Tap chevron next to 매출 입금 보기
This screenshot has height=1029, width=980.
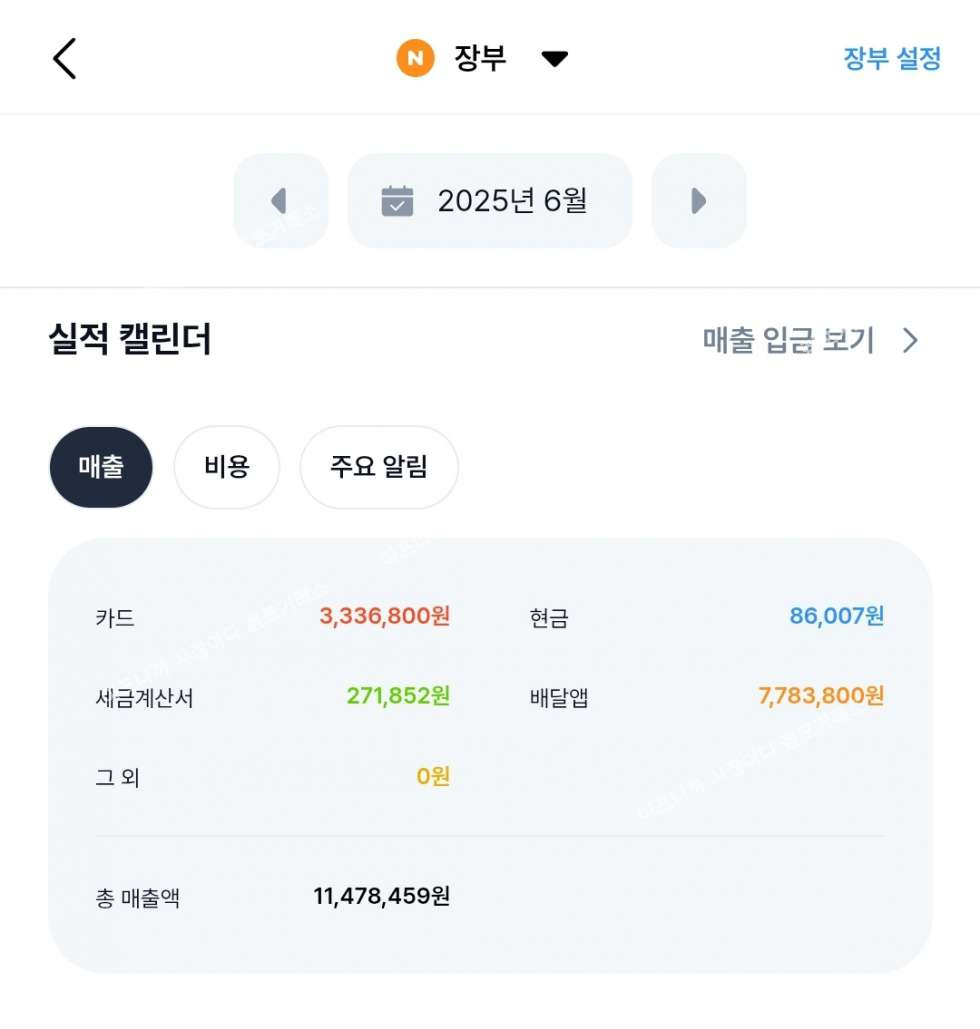pos(910,341)
